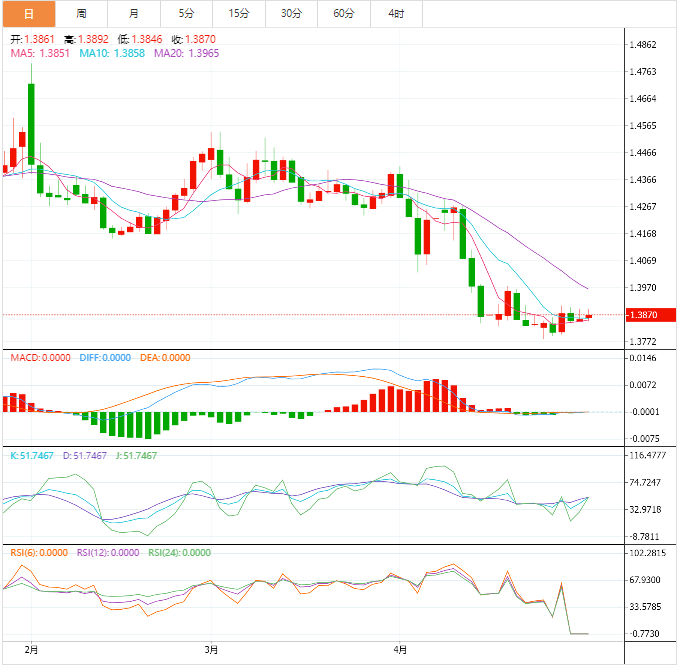Screen dimensions: 679x667
Task: Click the red 1.3870 current price tag
Action: pyautogui.click(x=647, y=315)
